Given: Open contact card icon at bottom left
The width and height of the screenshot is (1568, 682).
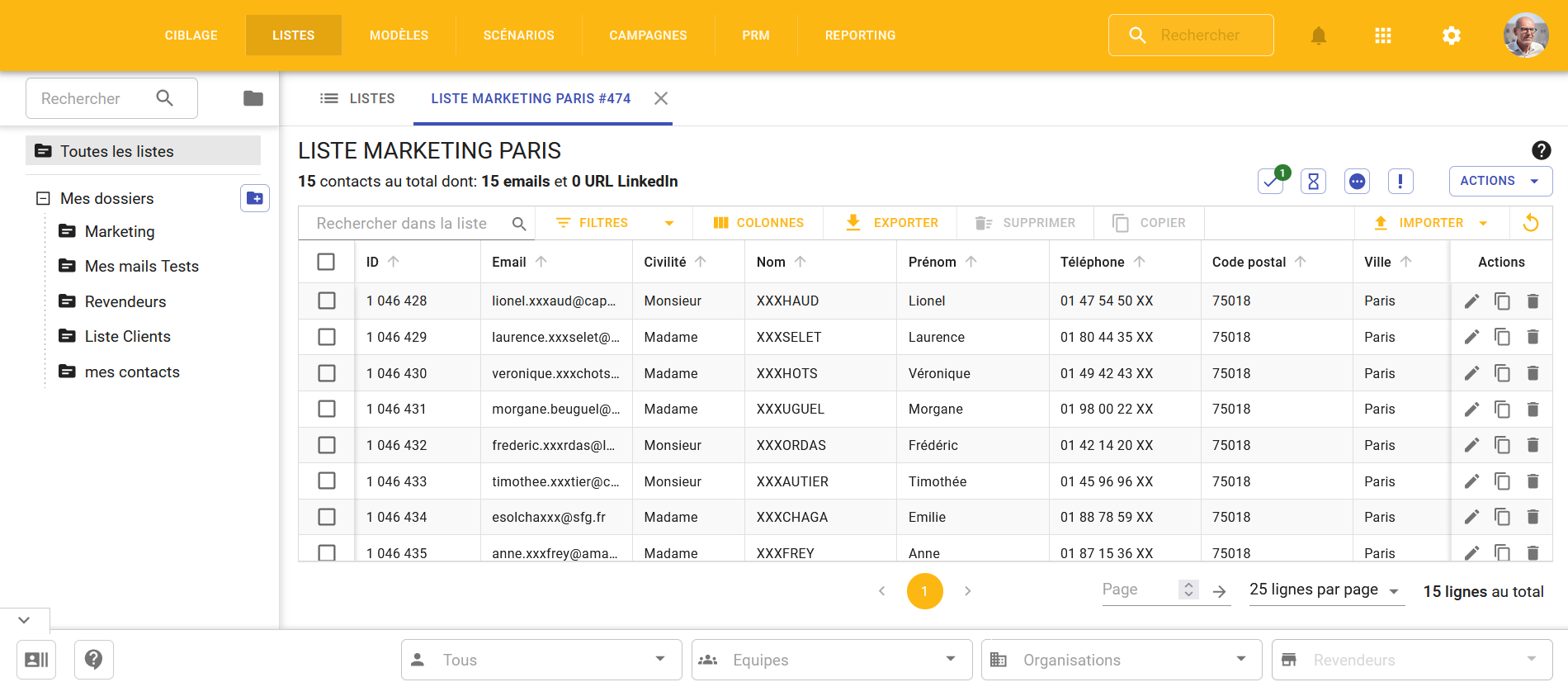Looking at the screenshot, I should pyautogui.click(x=36, y=660).
